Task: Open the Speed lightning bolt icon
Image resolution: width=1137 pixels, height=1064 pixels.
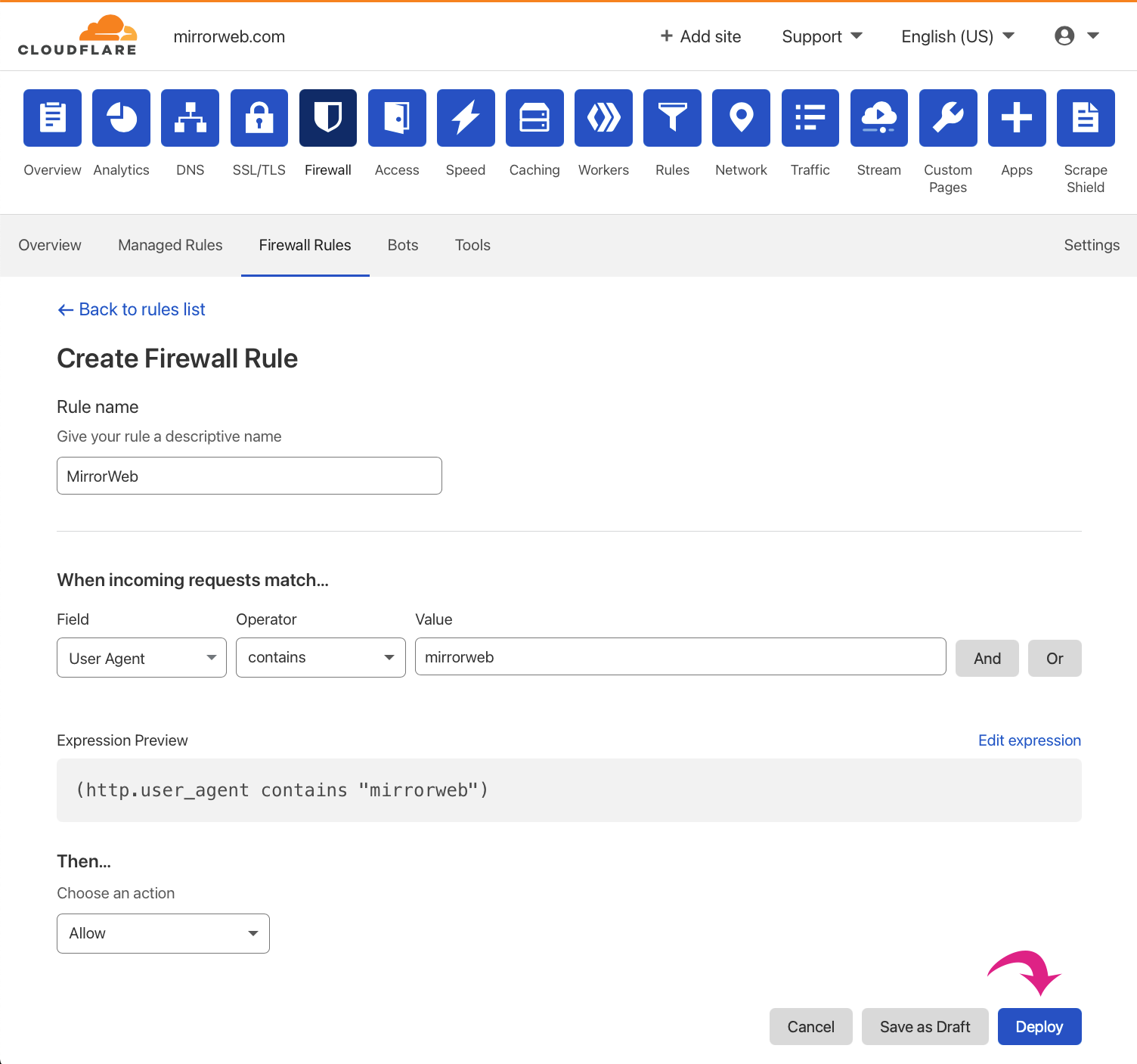Action: (x=466, y=118)
